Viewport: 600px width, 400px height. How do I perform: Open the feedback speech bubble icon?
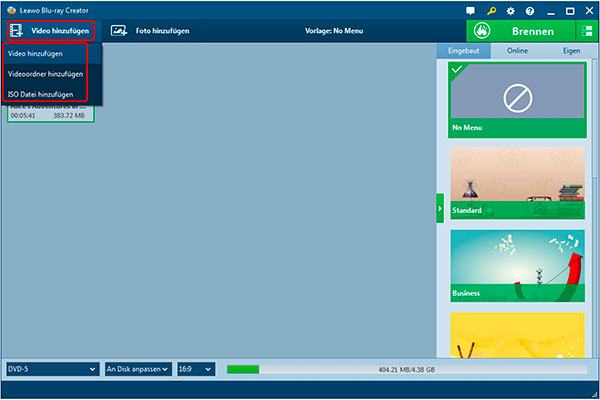click(470, 11)
